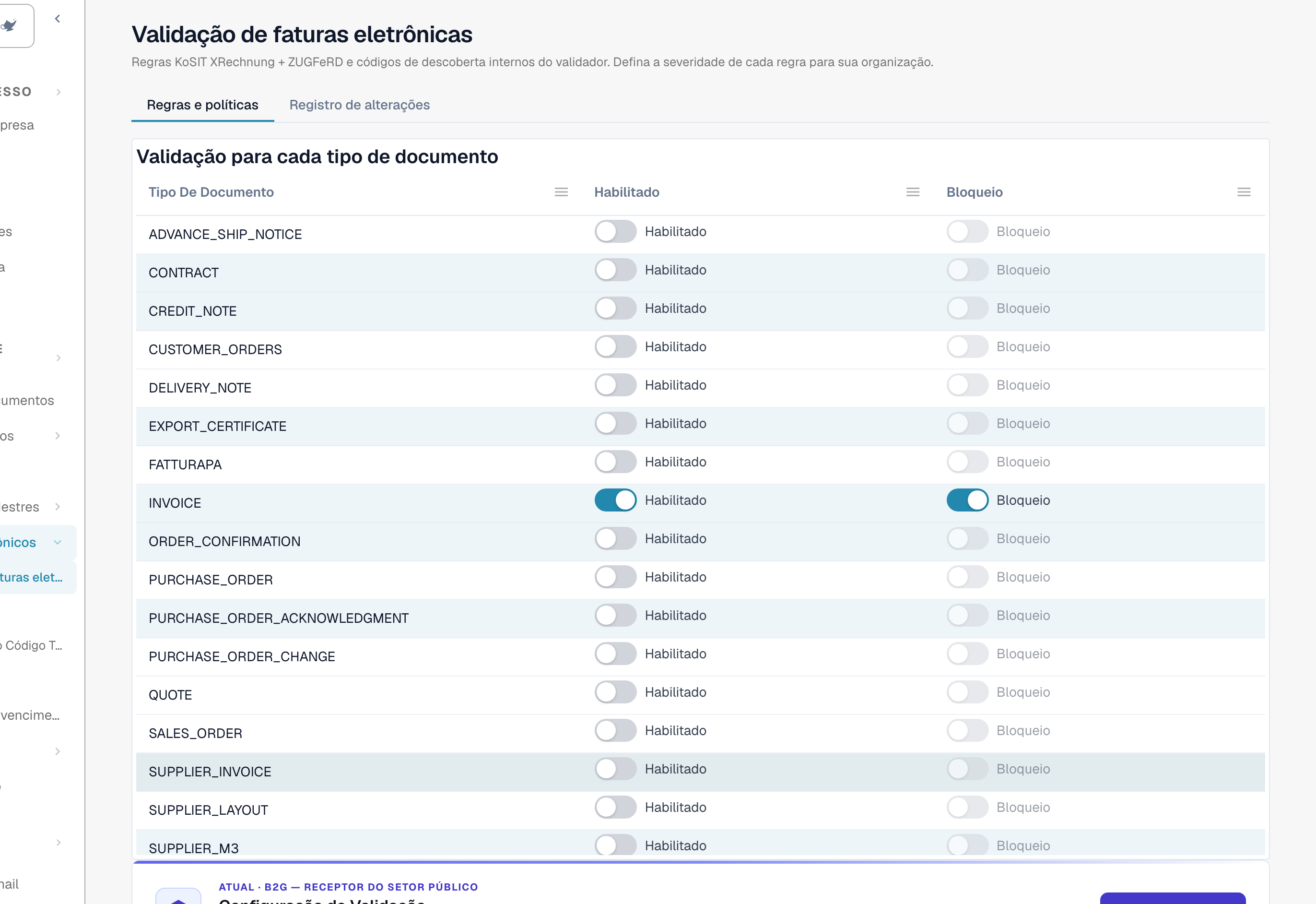Enable Habilitado for ADVANCE_SHIP_NOTICE

[615, 232]
